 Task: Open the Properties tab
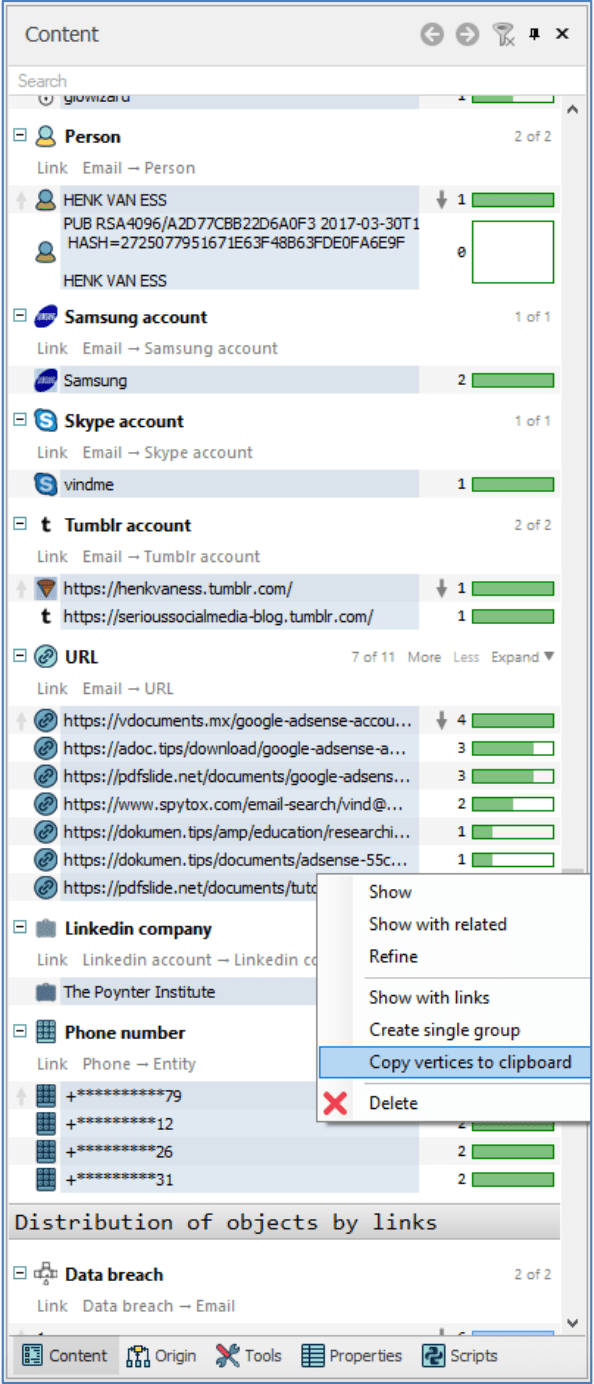(352, 1356)
